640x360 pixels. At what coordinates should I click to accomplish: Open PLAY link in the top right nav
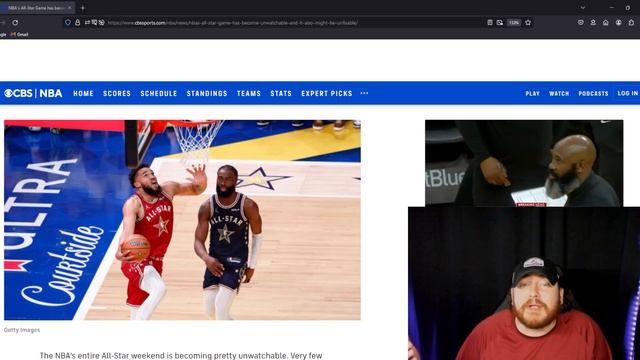[532, 93]
